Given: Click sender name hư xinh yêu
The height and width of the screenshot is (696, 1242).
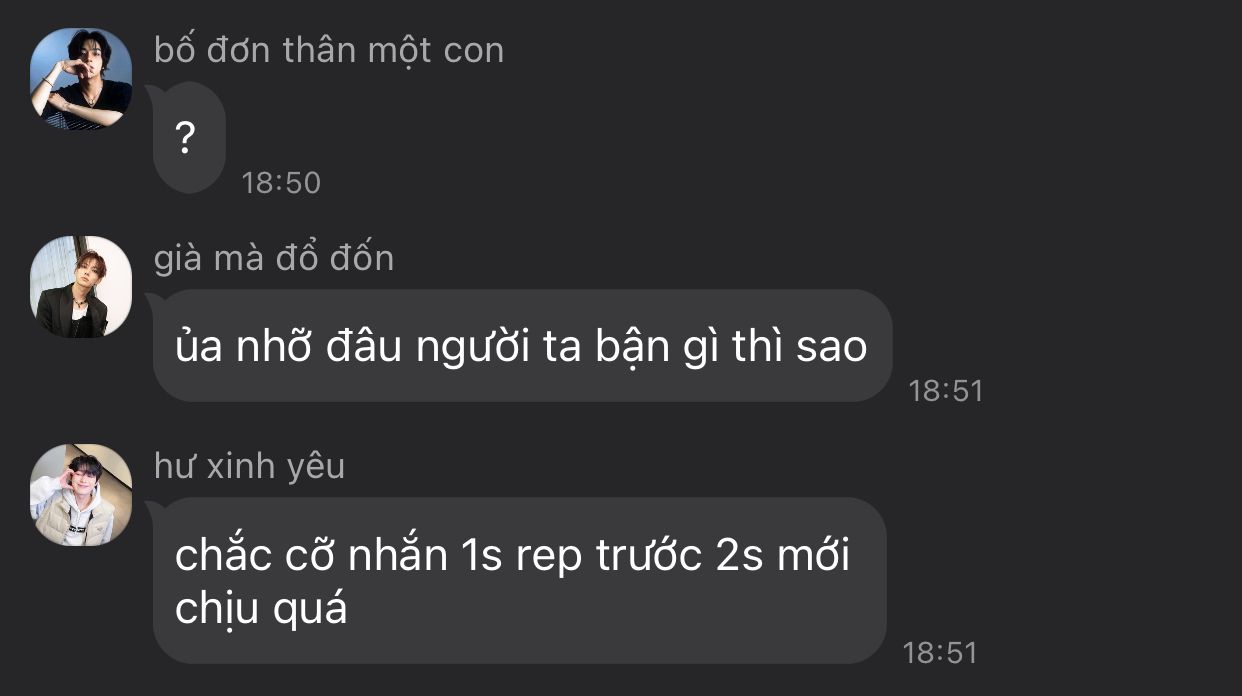Looking at the screenshot, I should pyautogui.click(x=249, y=466).
